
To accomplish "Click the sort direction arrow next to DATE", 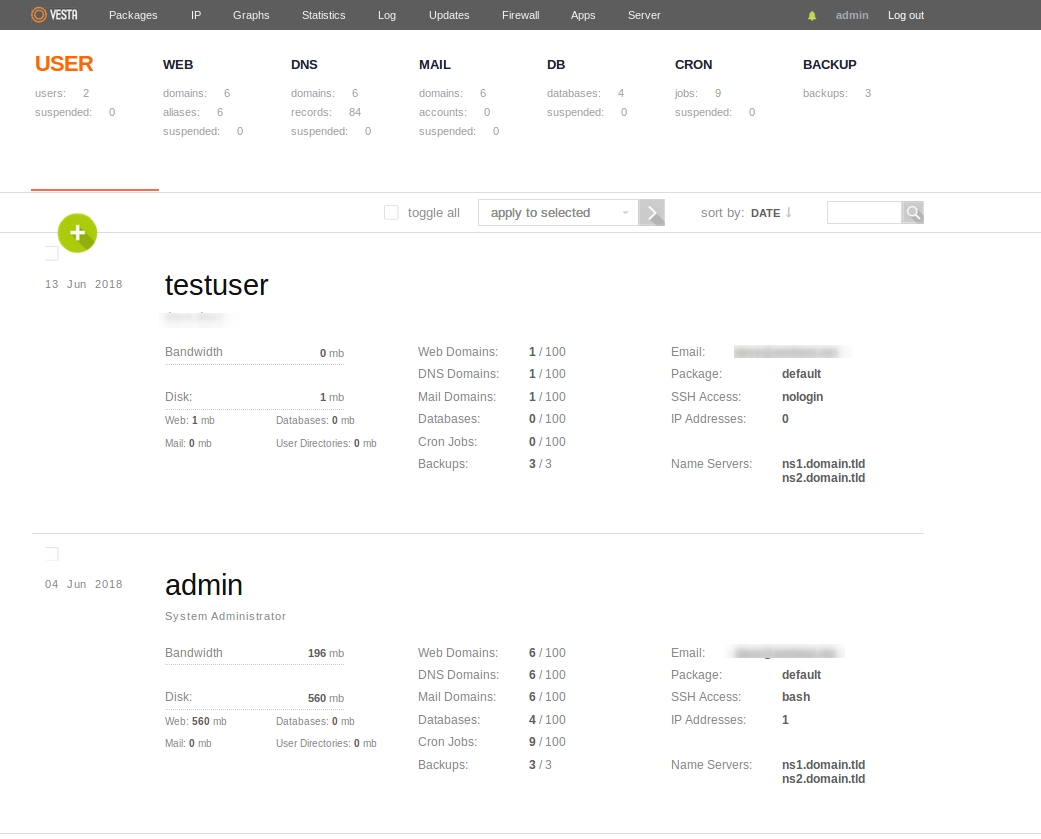I will pyautogui.click(x=789, y=212).
